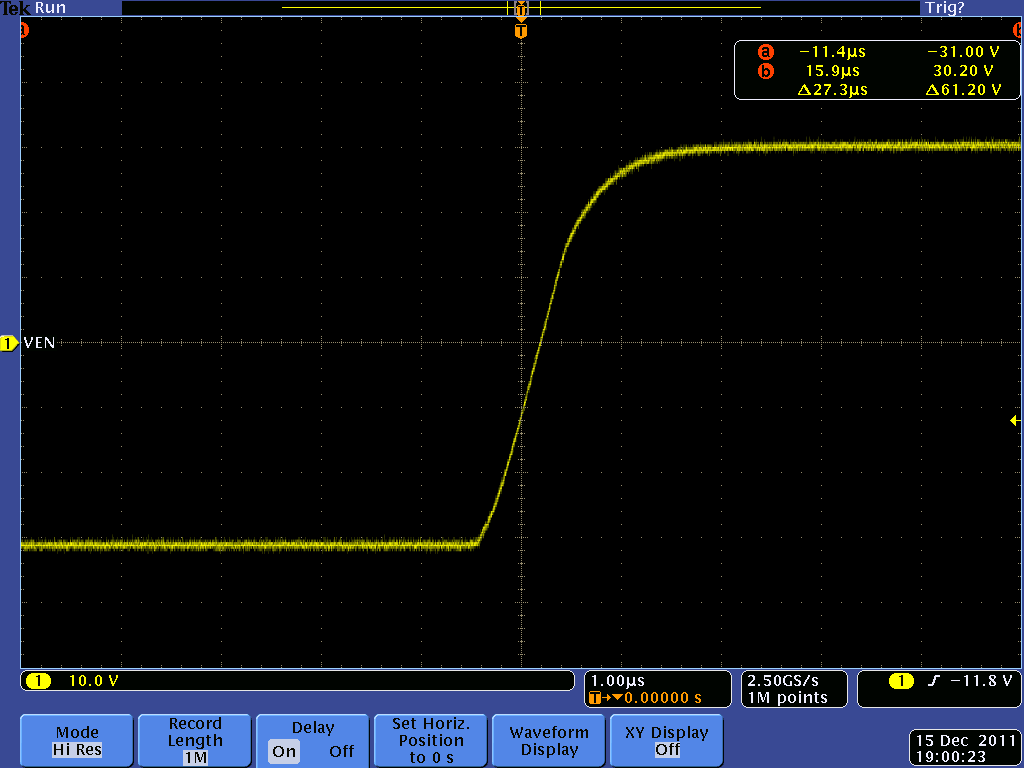Open the Waveform Display menu

549,741
